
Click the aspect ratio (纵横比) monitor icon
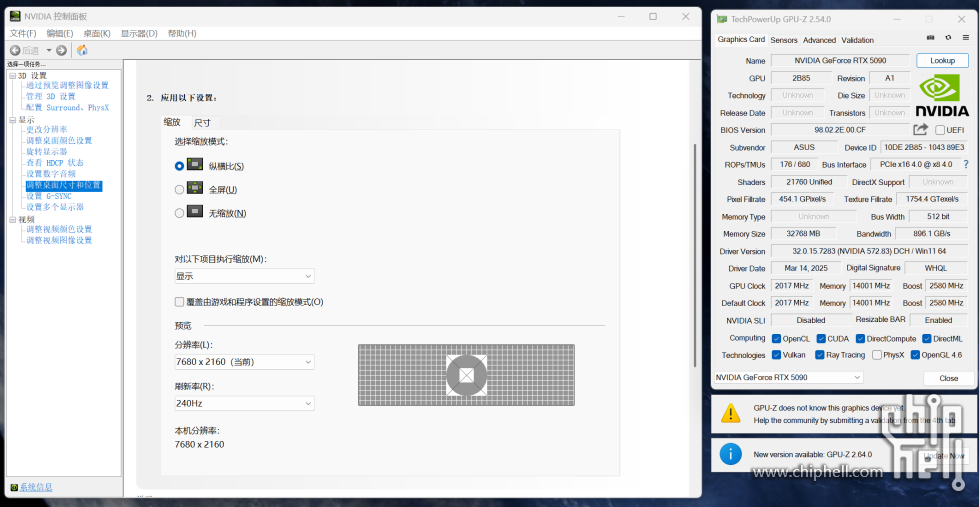(195, 164)
